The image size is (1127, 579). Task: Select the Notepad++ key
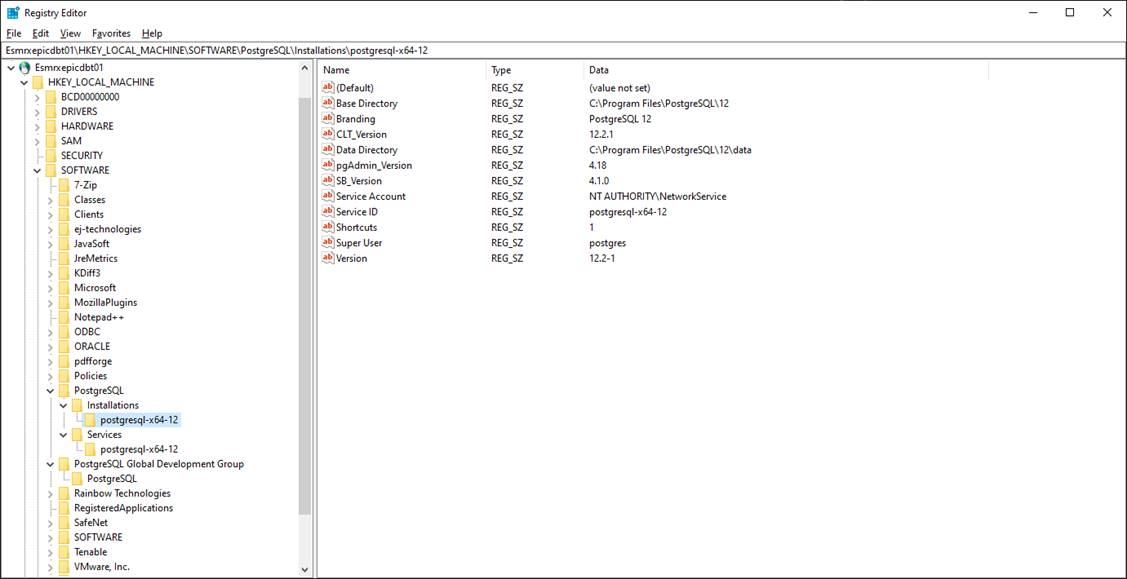click(x=99, y=317)
